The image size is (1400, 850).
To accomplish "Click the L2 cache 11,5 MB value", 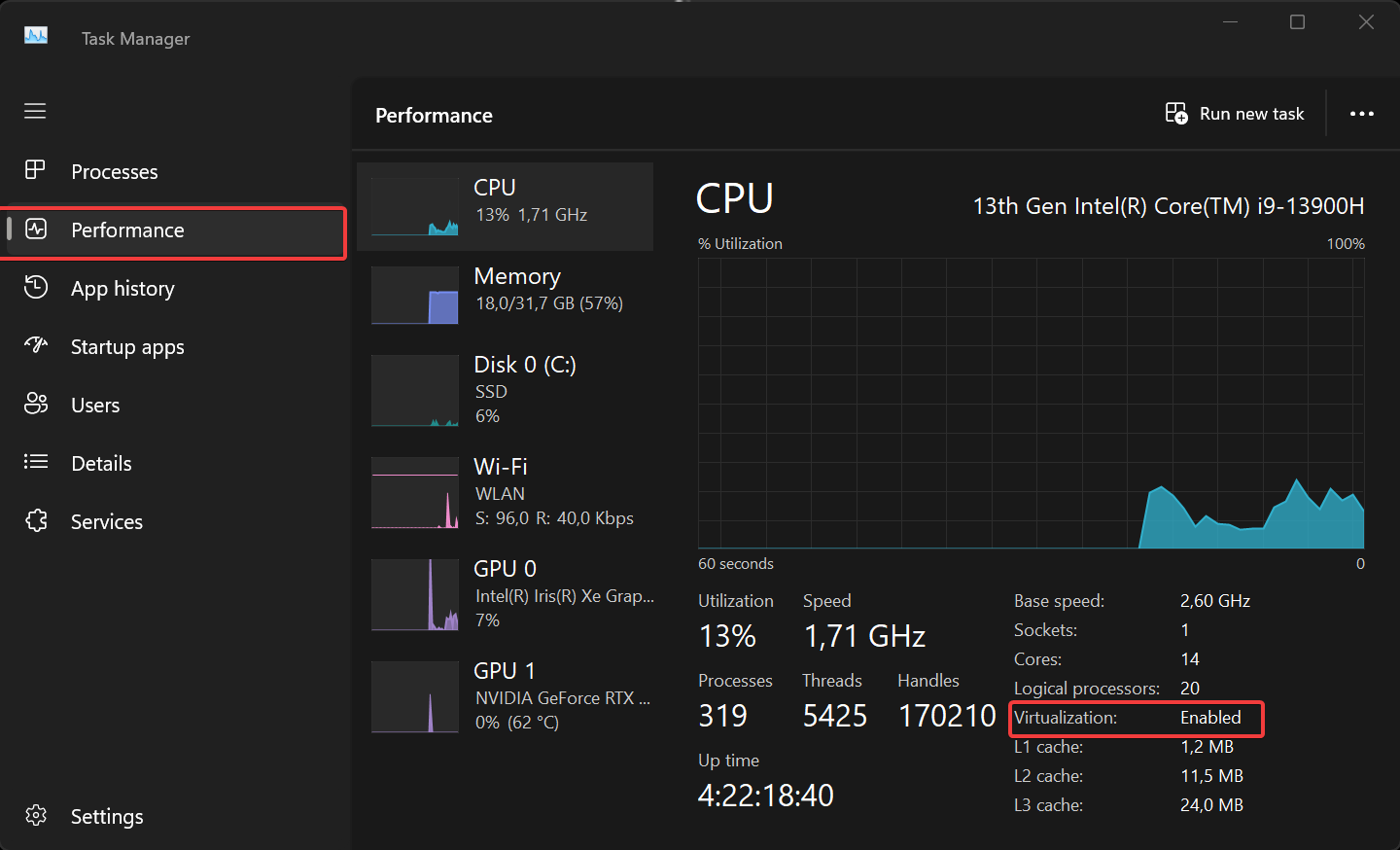I will pyautogui.click(x=1211, y=776).
